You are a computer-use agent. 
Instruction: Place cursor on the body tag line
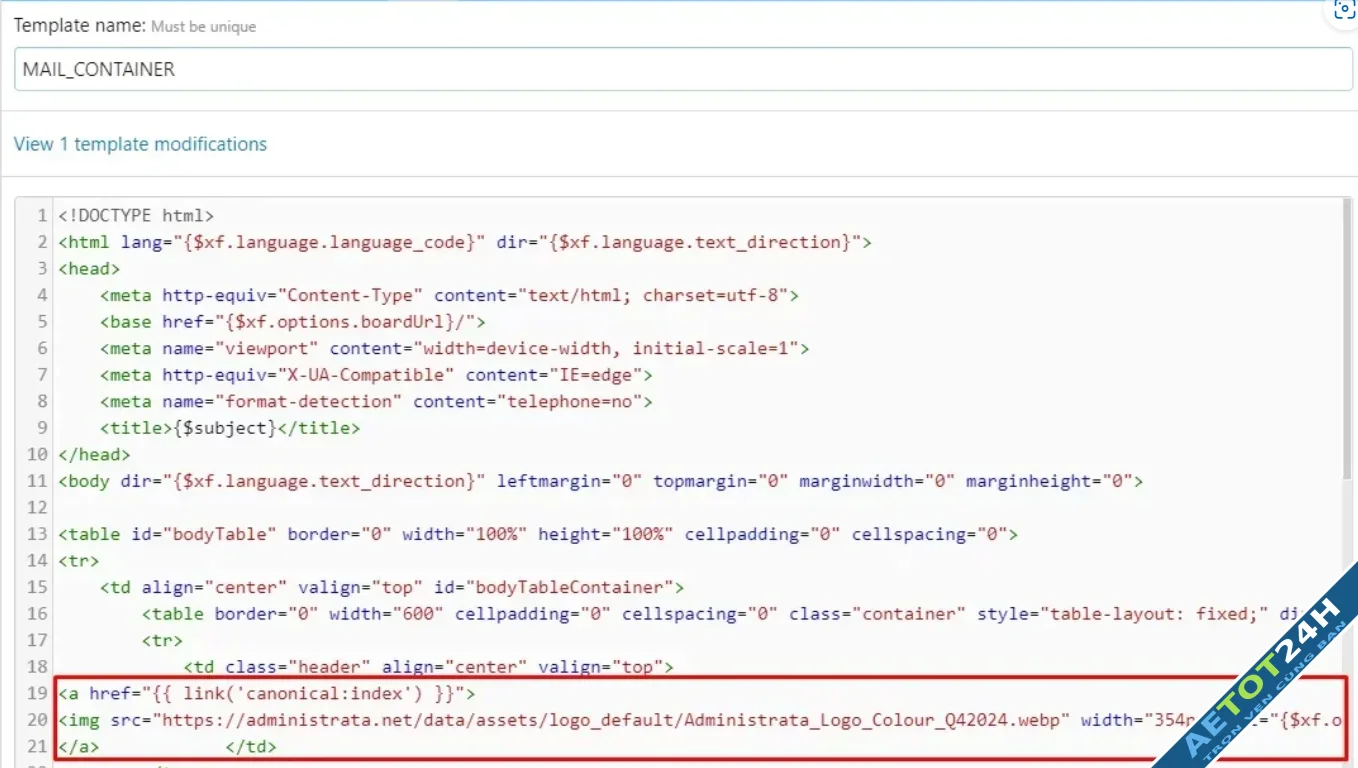tap(600, 481)
